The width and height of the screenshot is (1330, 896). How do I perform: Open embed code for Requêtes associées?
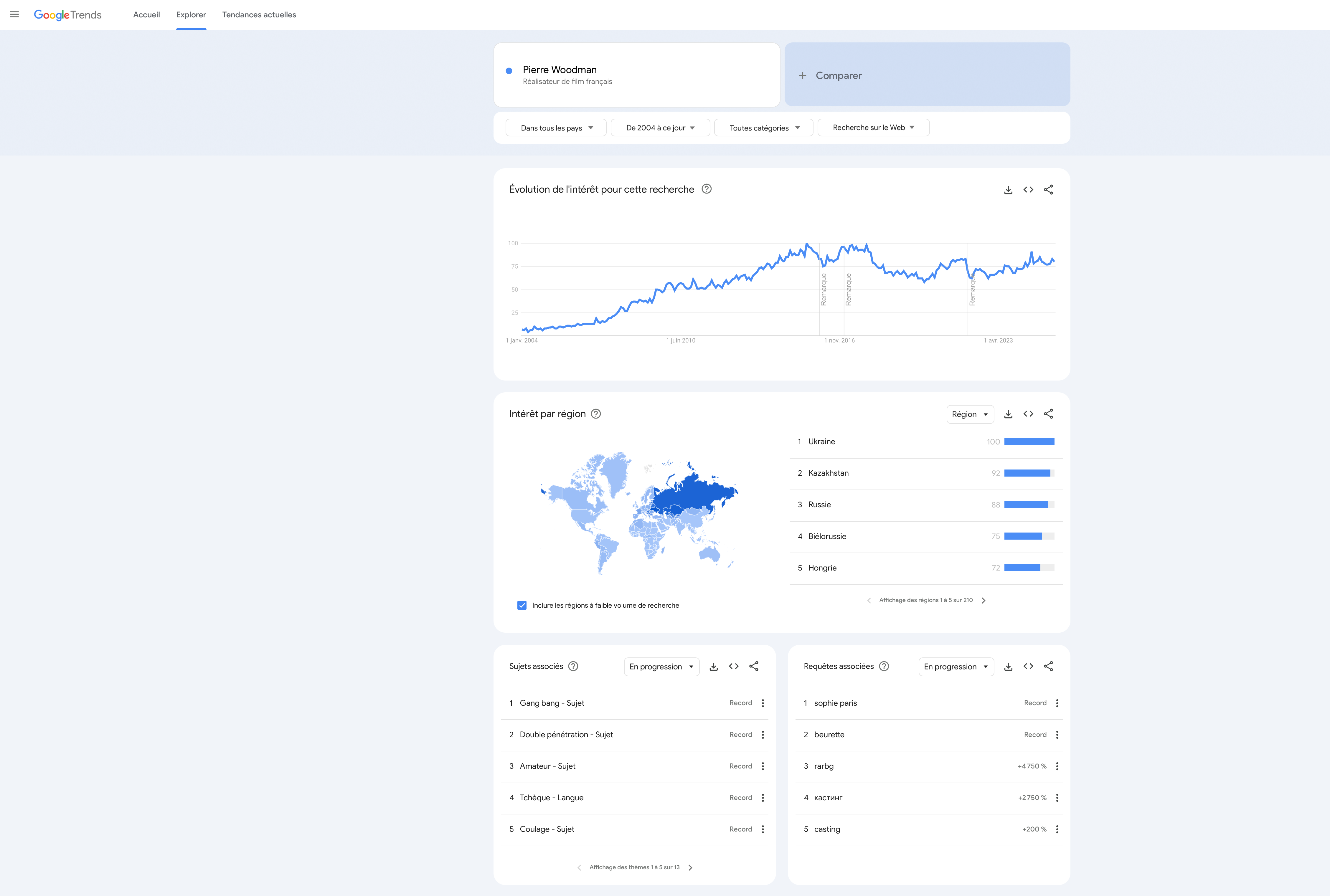click(1028, 666)
